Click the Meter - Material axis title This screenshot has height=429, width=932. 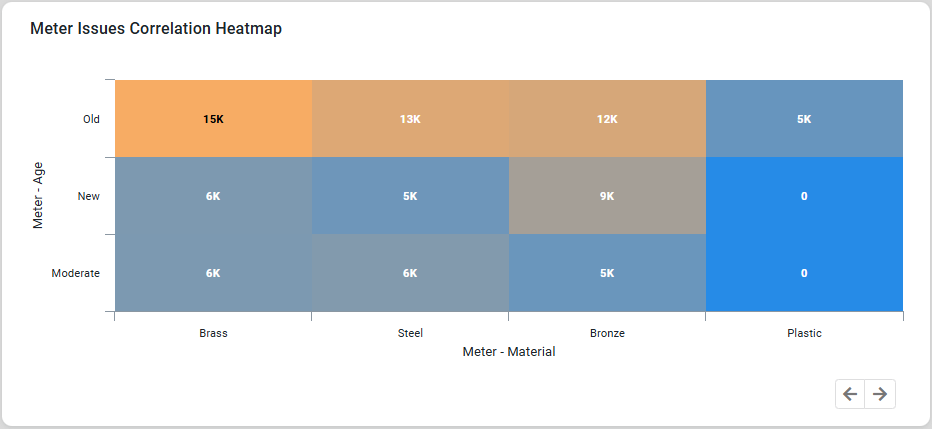coord(509,352)
